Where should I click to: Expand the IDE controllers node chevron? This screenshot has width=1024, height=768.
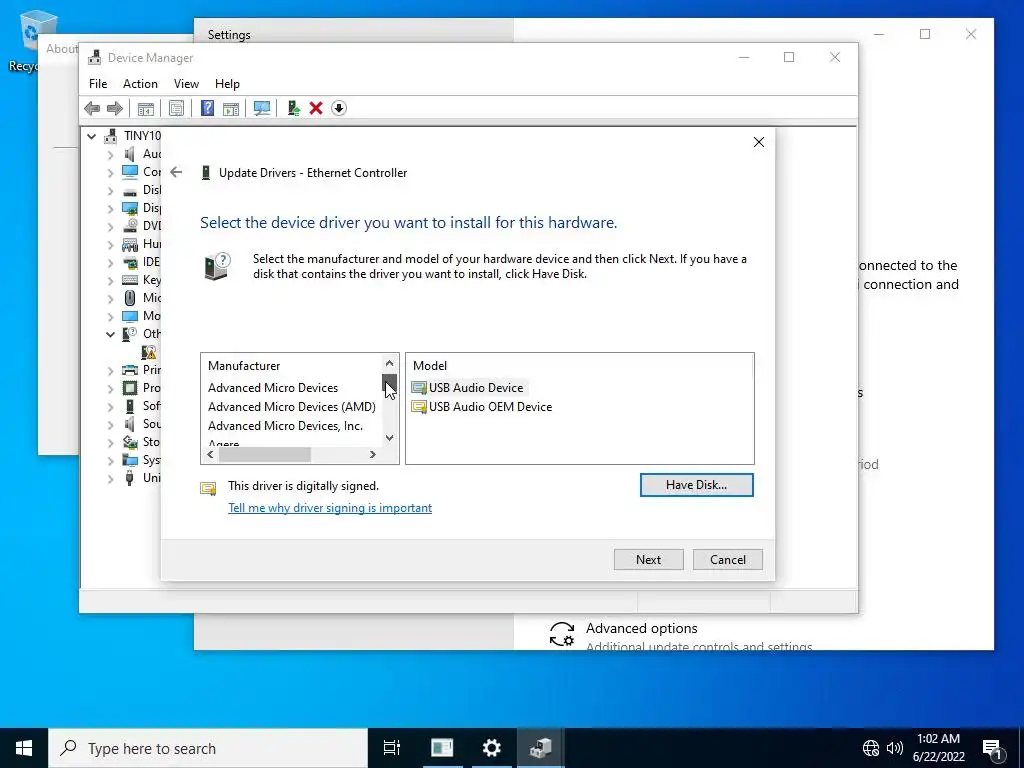click(110, 263)
